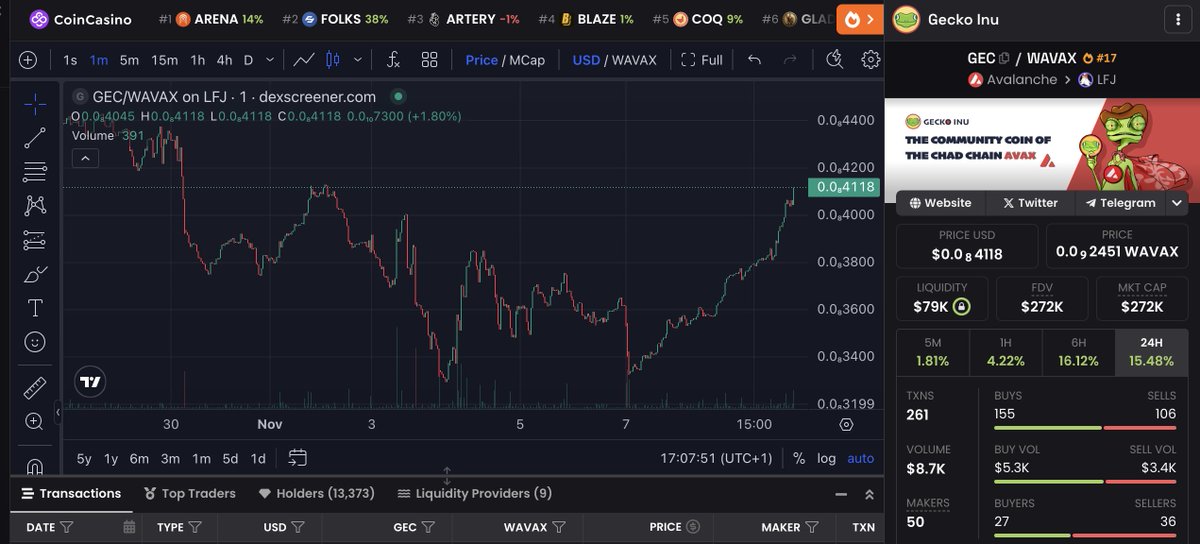Set chart range to 5y
This screenshot has height=544, width=1200.
[84, 458]
